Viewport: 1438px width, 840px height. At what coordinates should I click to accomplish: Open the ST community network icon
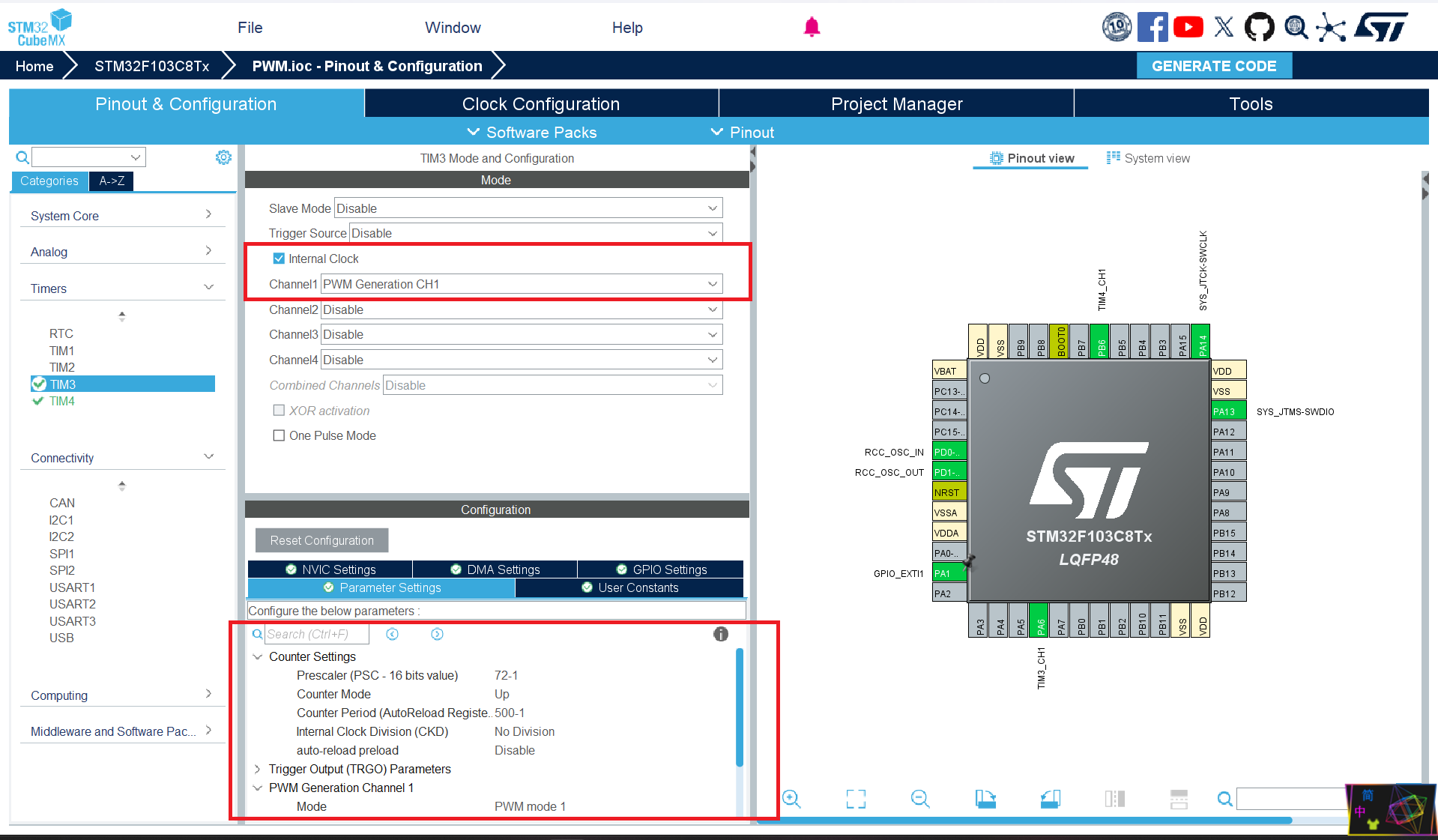coord(1331,28)
